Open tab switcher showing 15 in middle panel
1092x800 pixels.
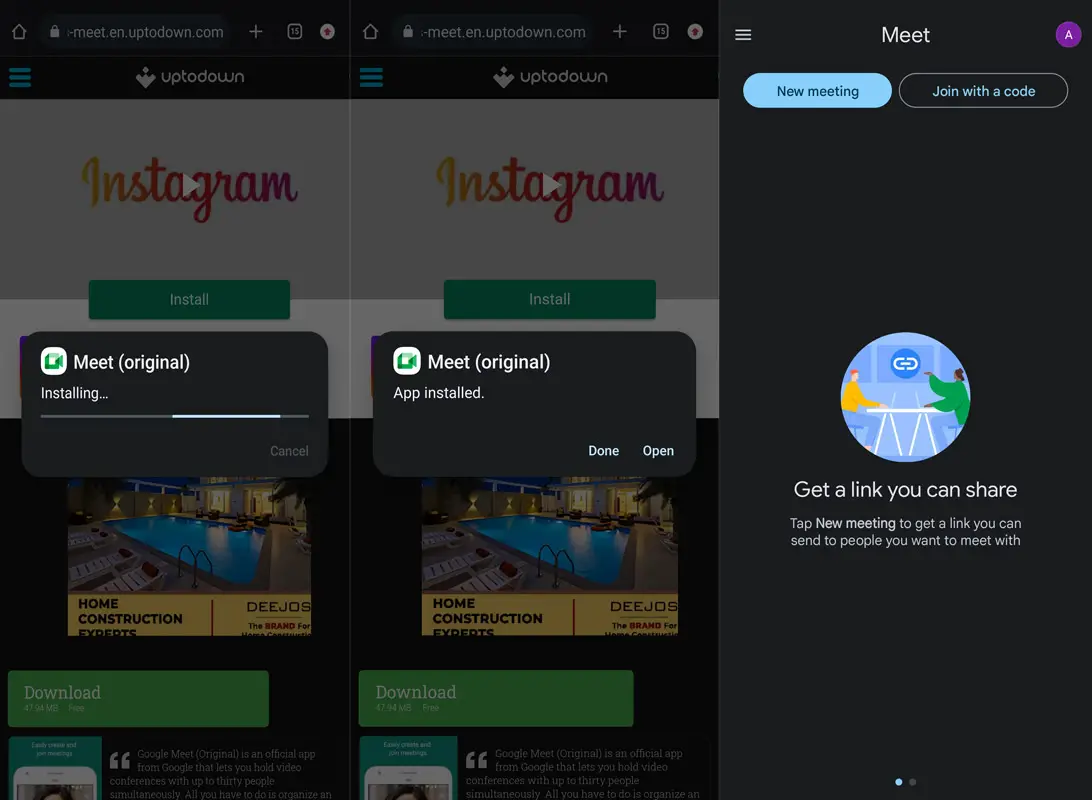[661, 31]
